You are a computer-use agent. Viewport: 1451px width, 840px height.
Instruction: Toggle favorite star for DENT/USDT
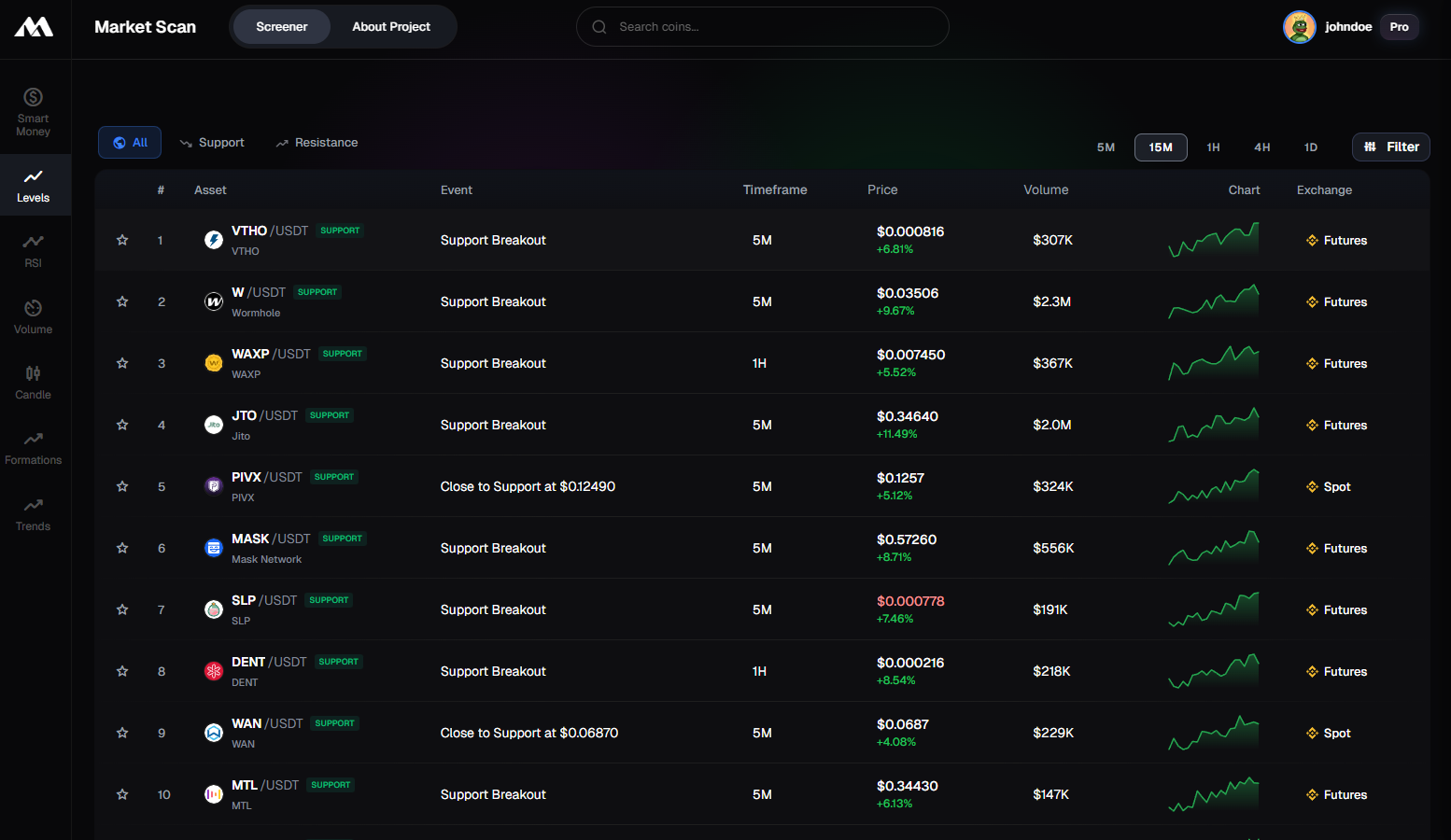click(x=122, y=671)
